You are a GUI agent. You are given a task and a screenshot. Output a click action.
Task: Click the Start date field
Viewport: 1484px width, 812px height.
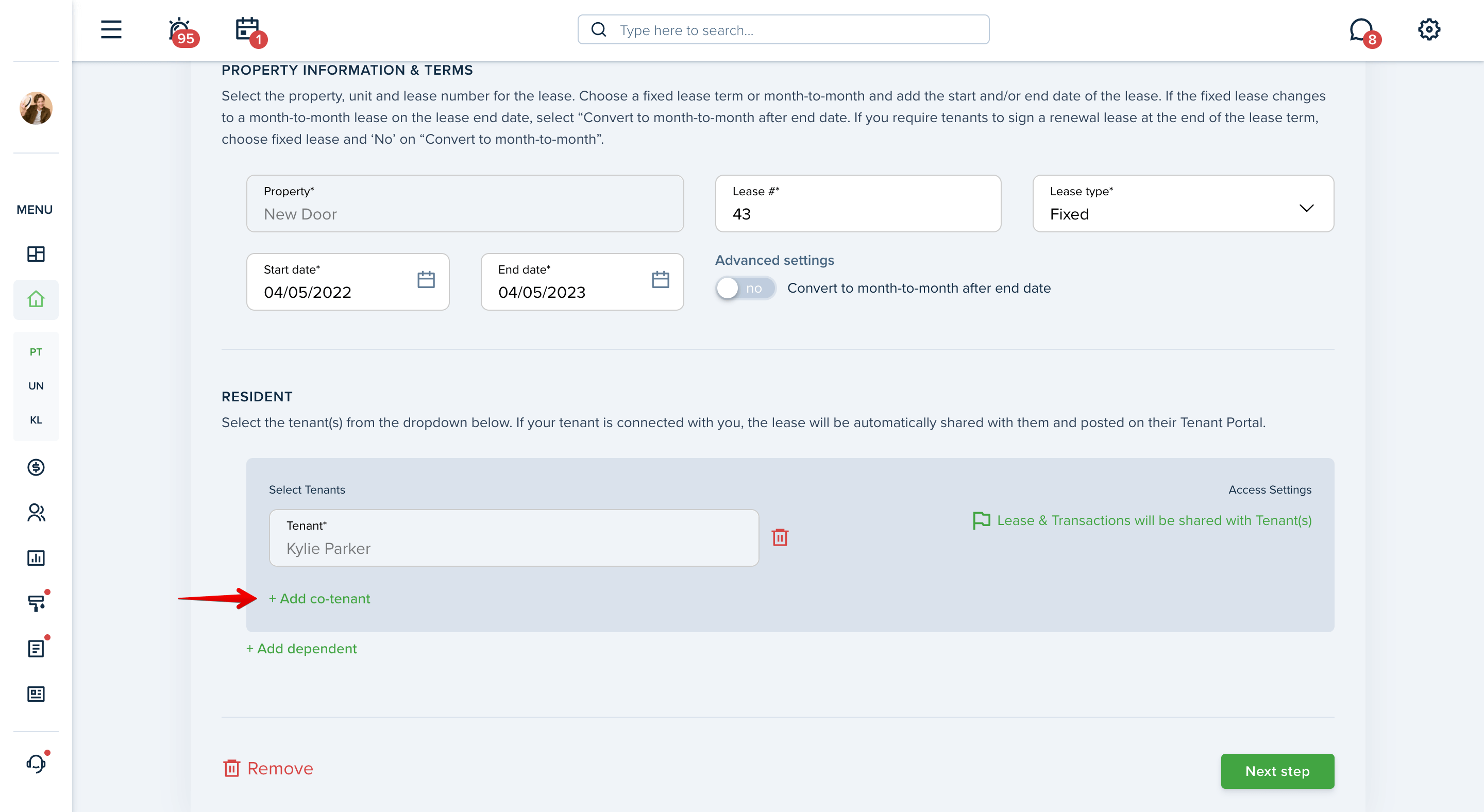348,282
